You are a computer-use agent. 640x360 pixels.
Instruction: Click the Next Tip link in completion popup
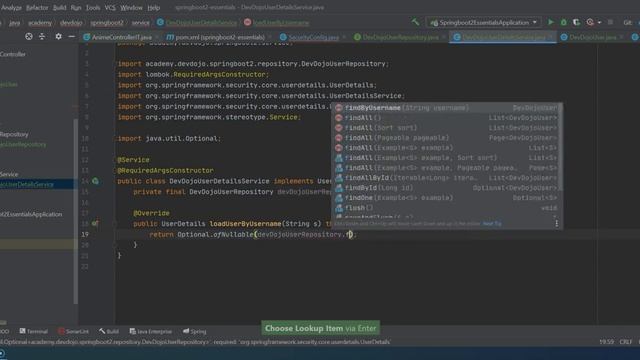pyautogui.click(x=492, y=224)
